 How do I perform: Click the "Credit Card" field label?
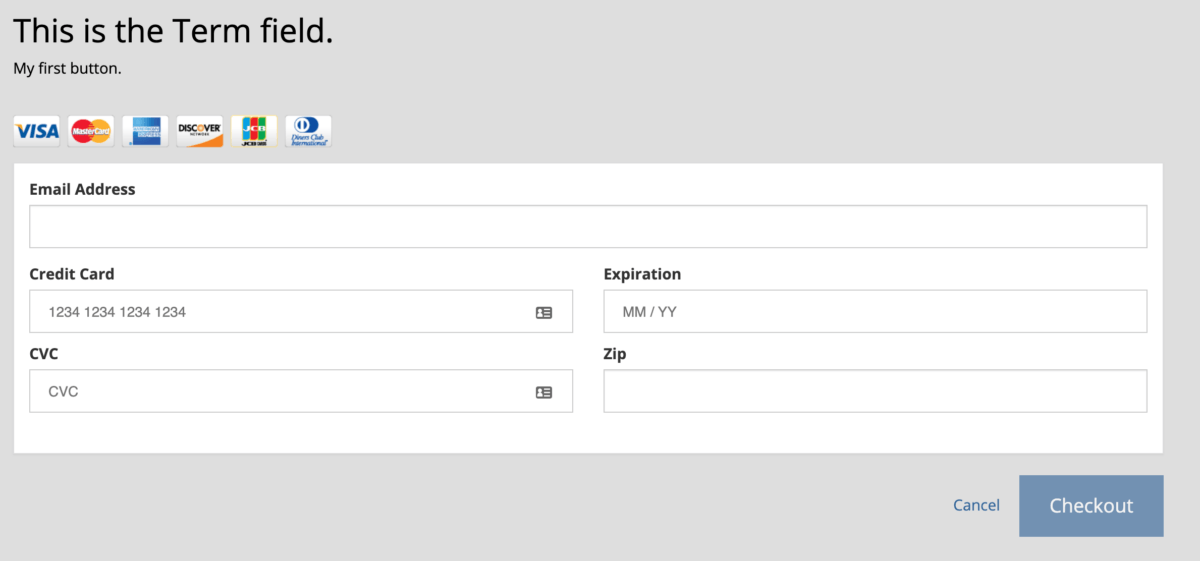pyautogui.click(x=72, y=274)
